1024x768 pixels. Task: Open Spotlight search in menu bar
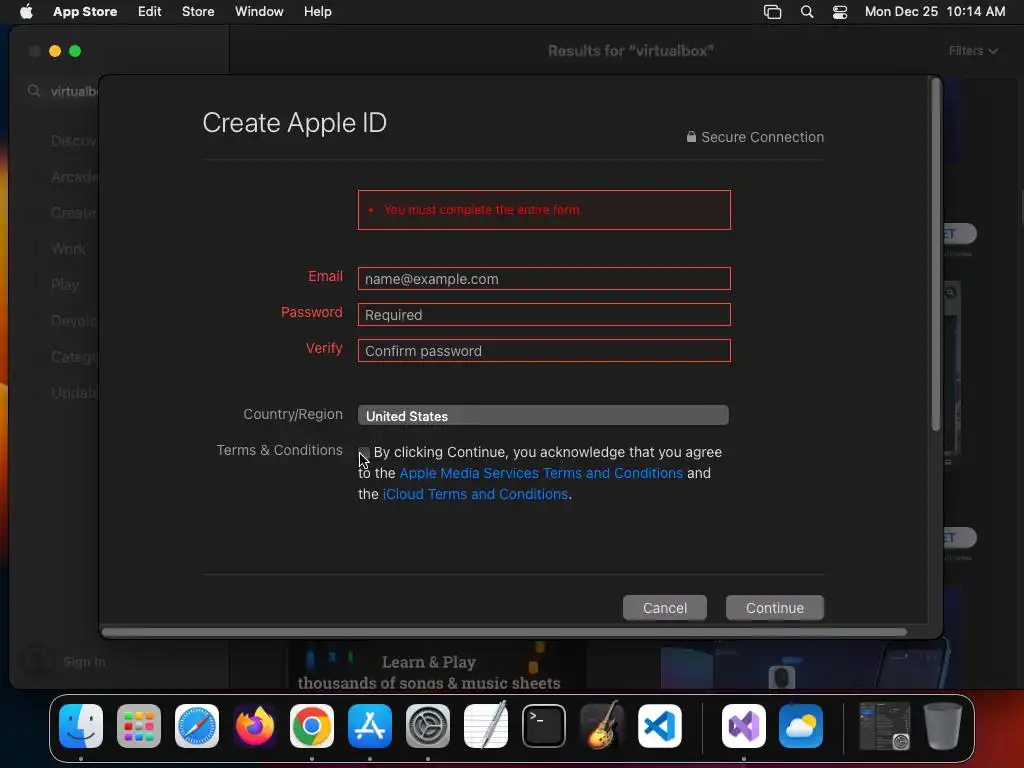[x=807, y=12]
